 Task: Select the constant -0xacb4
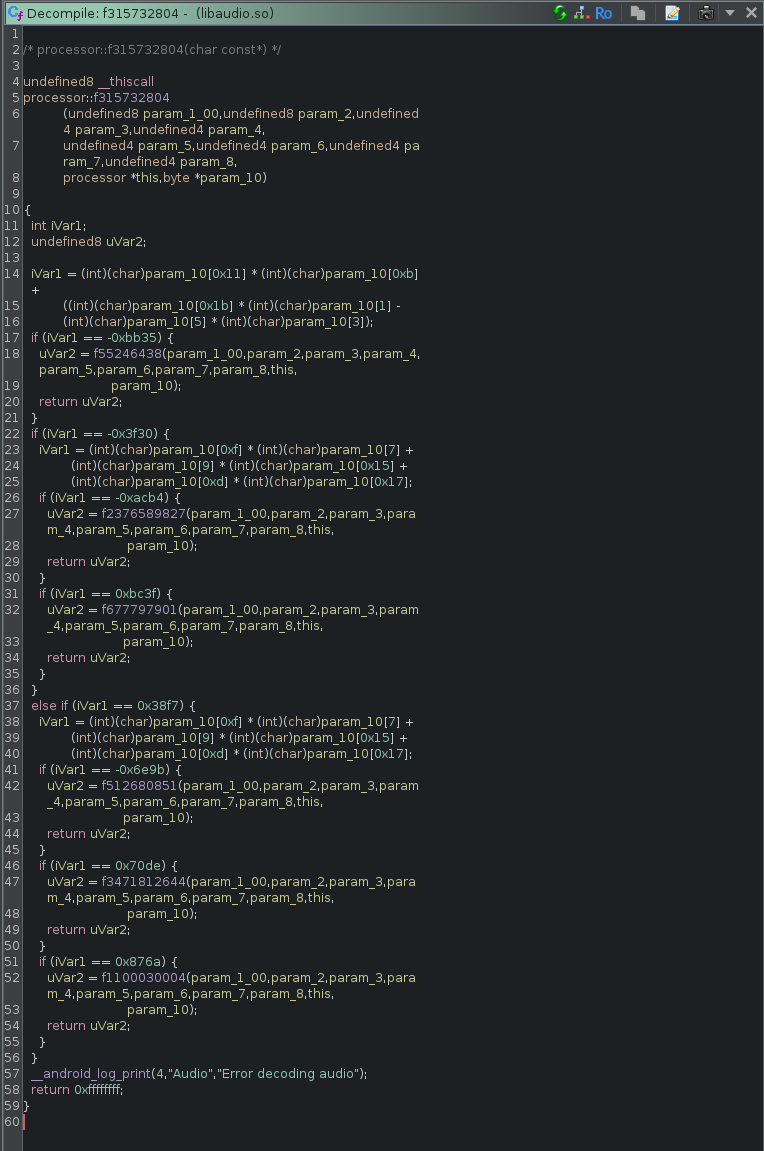pyautogui.click(x=142, y=498)
